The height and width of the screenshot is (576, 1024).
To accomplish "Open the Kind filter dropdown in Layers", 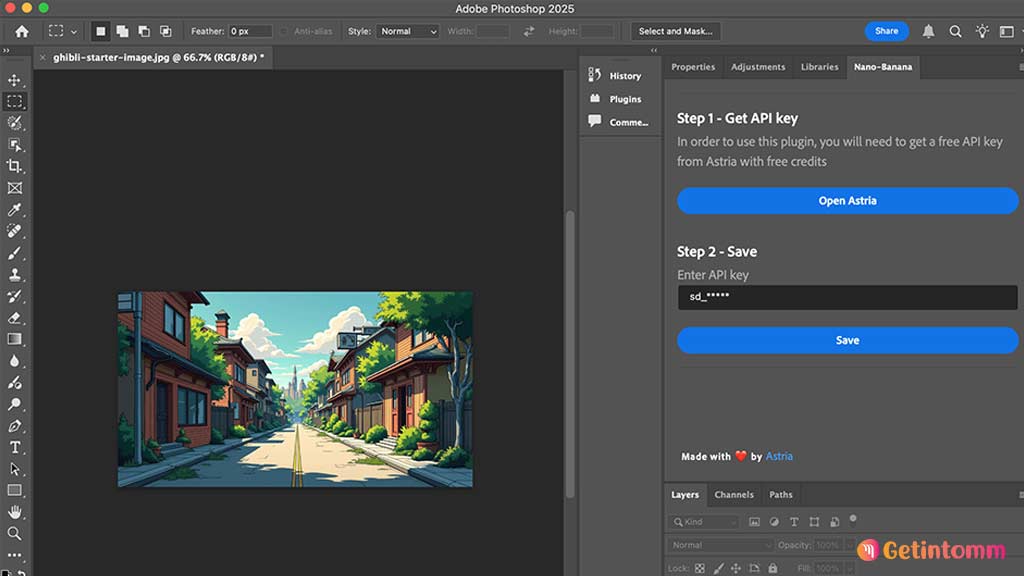I will point(703,522).
